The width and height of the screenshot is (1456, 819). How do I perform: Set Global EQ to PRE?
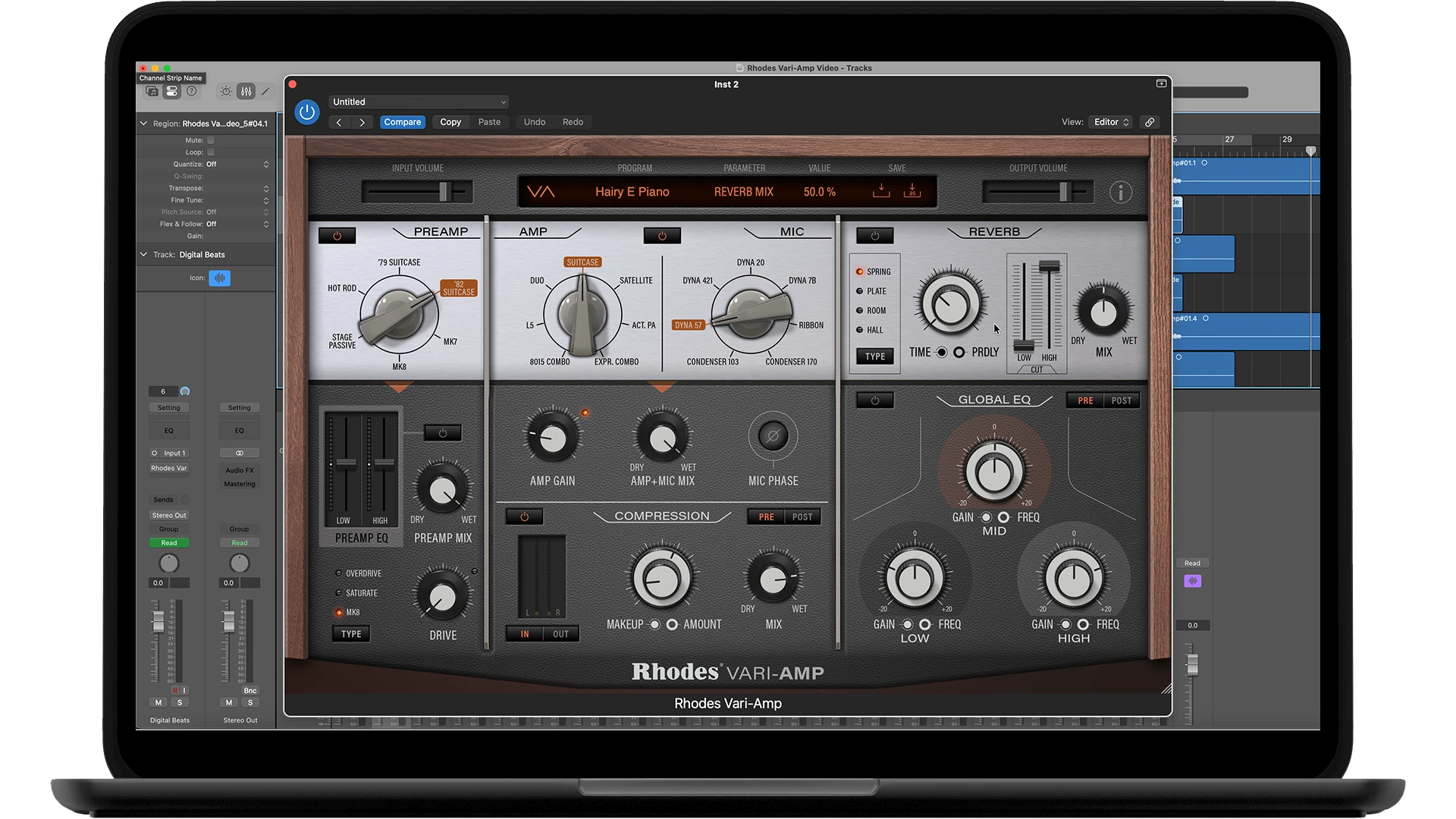tap(1085, 401)
